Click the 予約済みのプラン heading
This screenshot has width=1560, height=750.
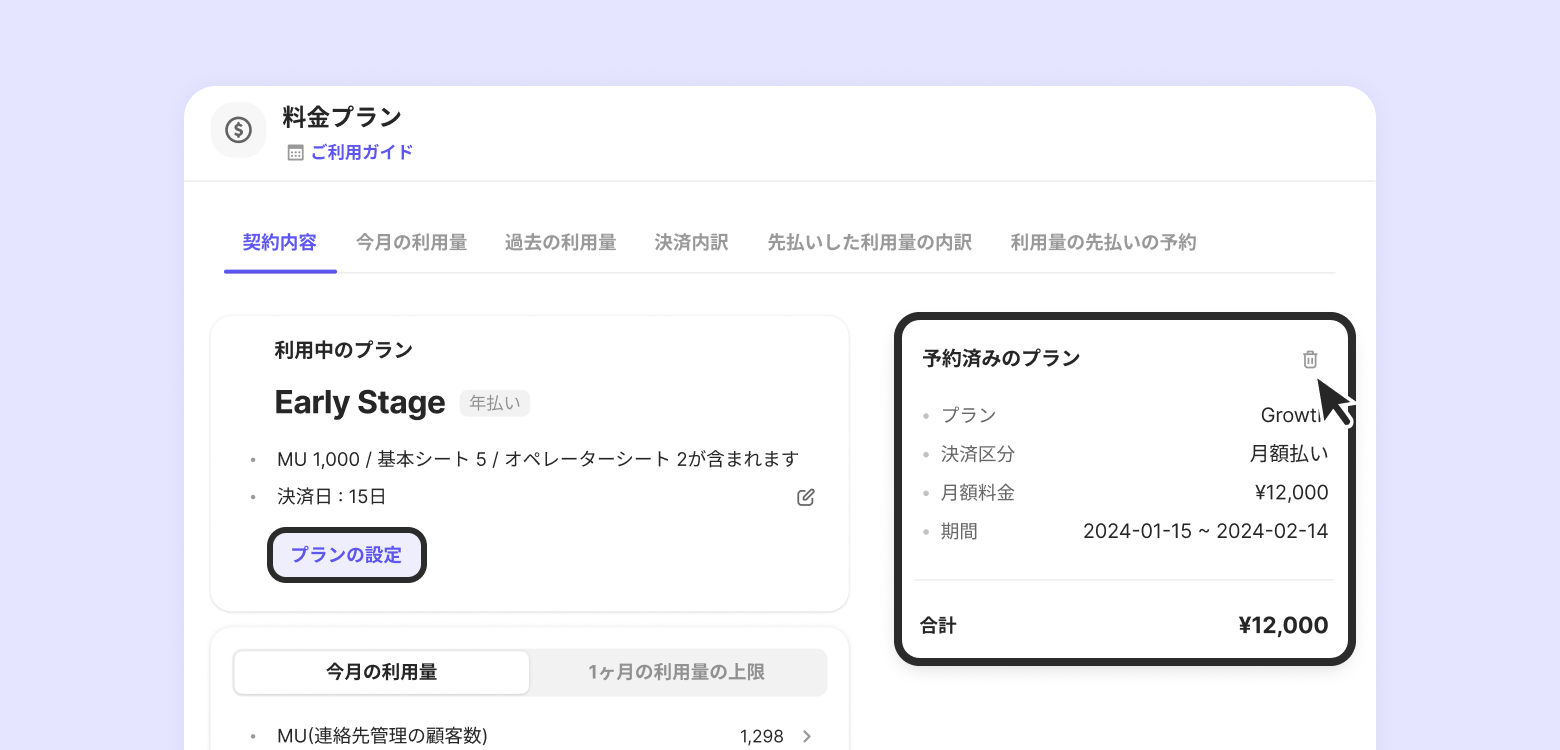[1001, 358]
